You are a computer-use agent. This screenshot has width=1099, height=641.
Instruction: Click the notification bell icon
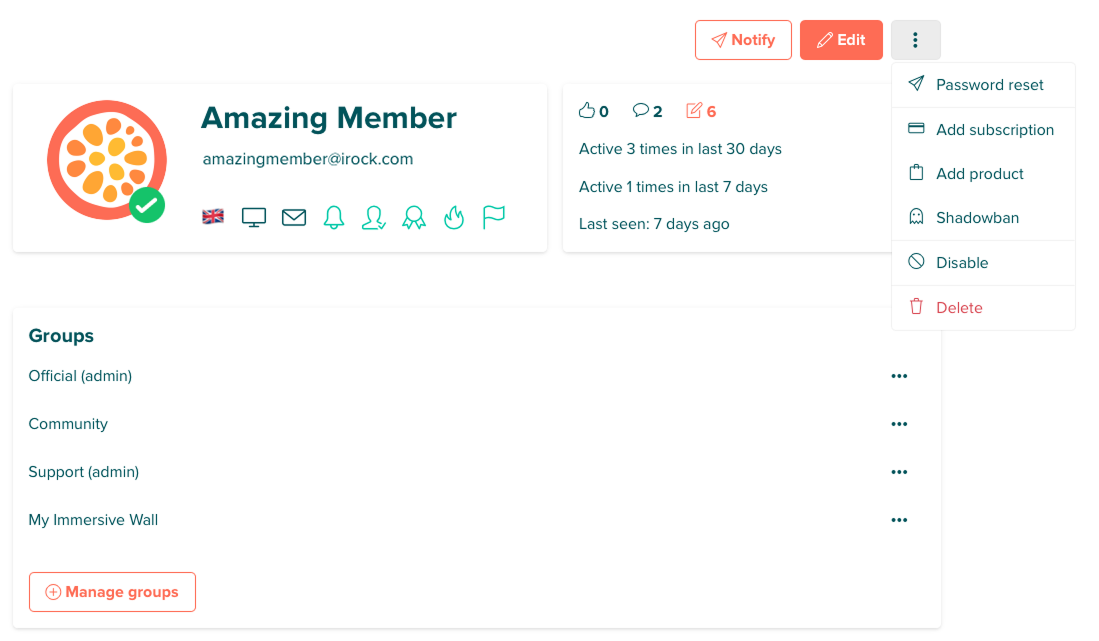(x=333, y=216)
